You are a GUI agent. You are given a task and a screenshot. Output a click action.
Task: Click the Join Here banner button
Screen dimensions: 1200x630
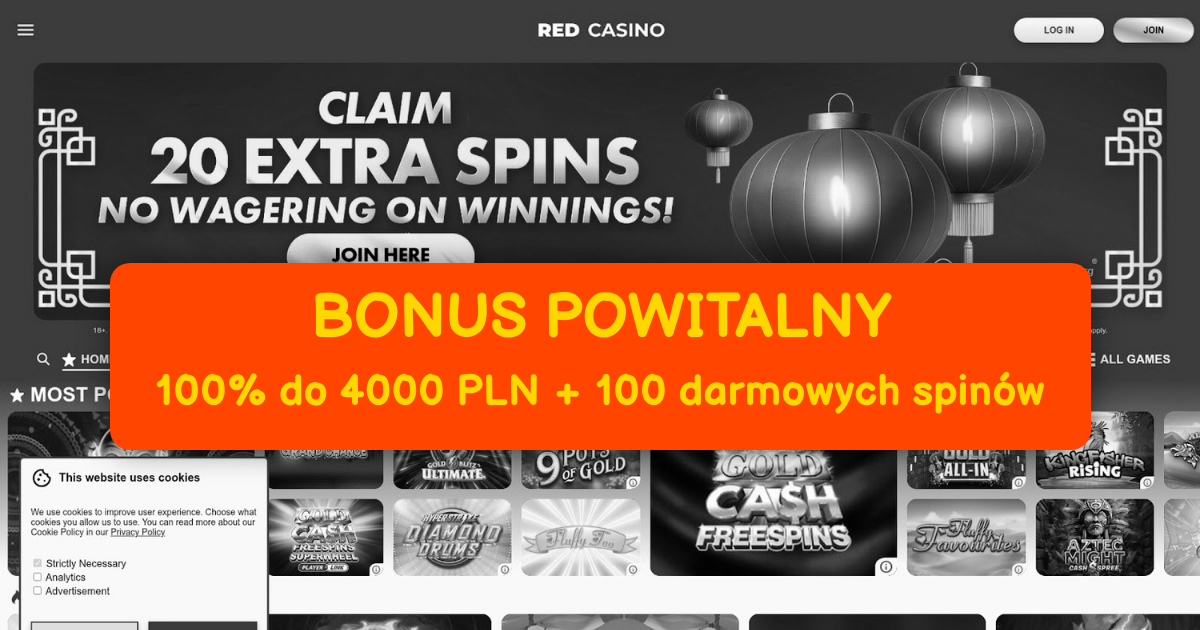pos(381,252)
